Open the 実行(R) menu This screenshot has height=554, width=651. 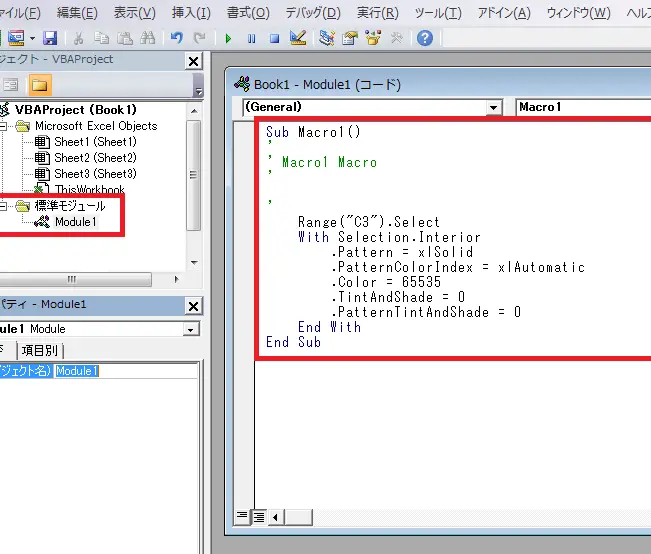tap(378, 13)
